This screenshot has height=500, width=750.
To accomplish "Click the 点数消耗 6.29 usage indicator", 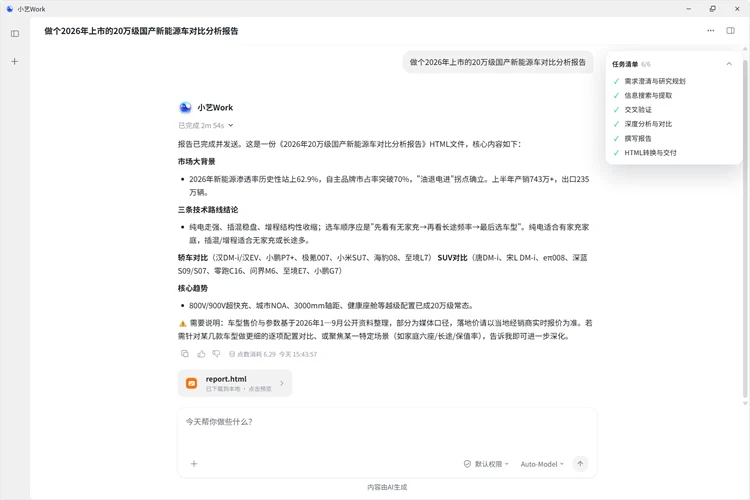I will 252,355.
